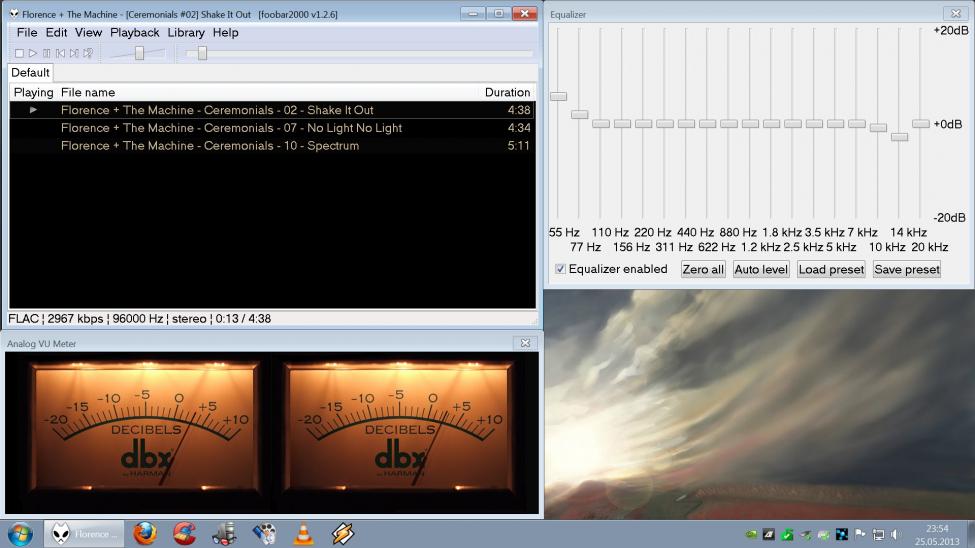Click the network tray icon
The image size is (975, 548).
click(x=878, y=534)
